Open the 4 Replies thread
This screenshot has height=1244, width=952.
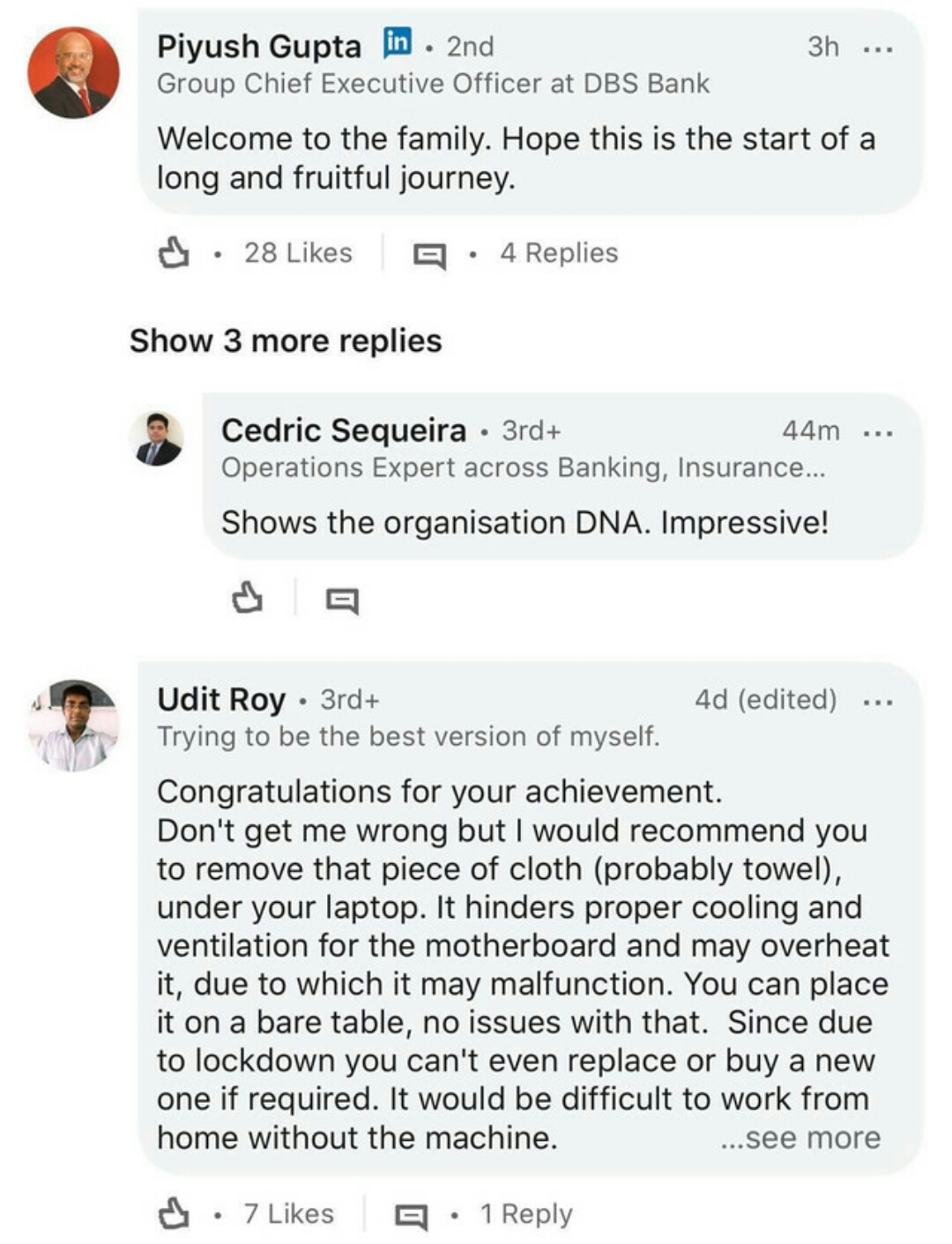click(559, 253)
